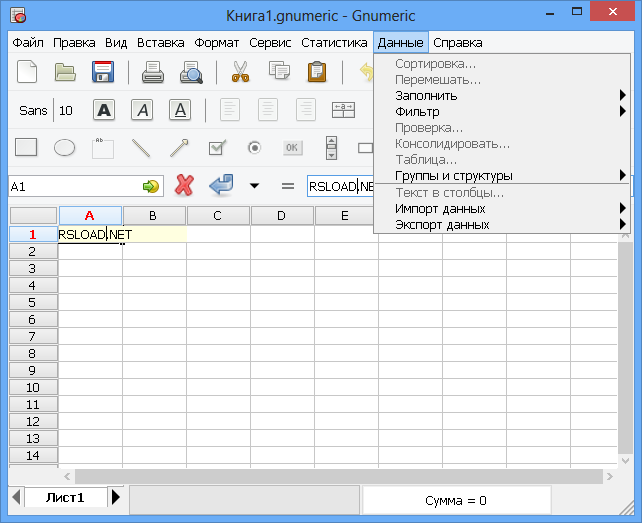Select the line drawing tool
This screenshot has height=523, width=642.
(x=141, y=148)
